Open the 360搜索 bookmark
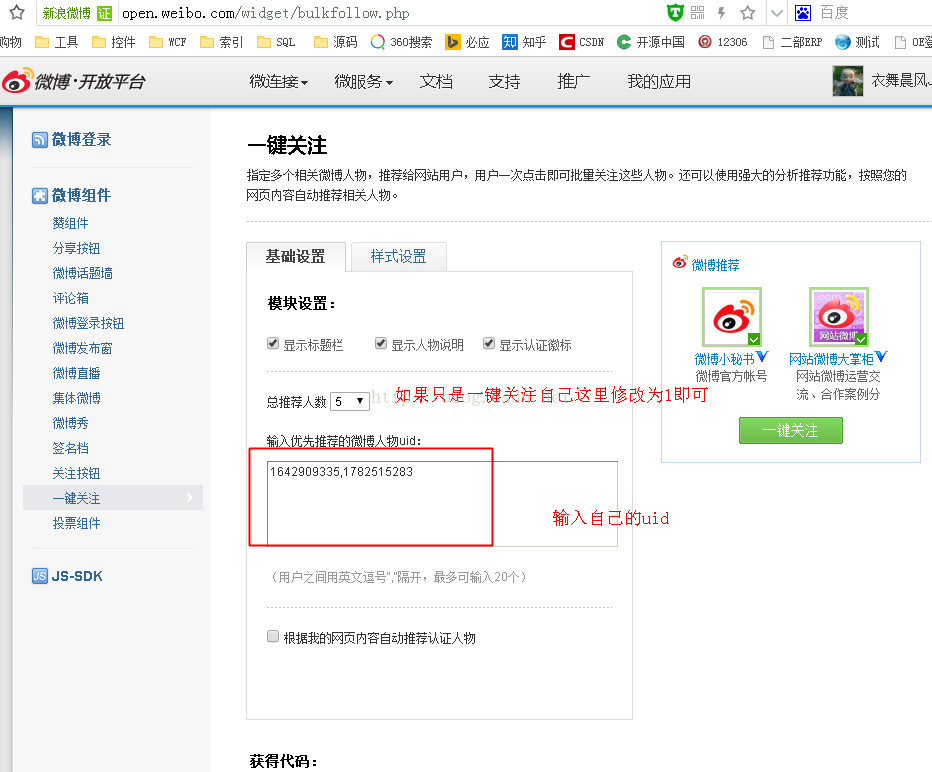The image size is (932, 772). click(401, 42)
